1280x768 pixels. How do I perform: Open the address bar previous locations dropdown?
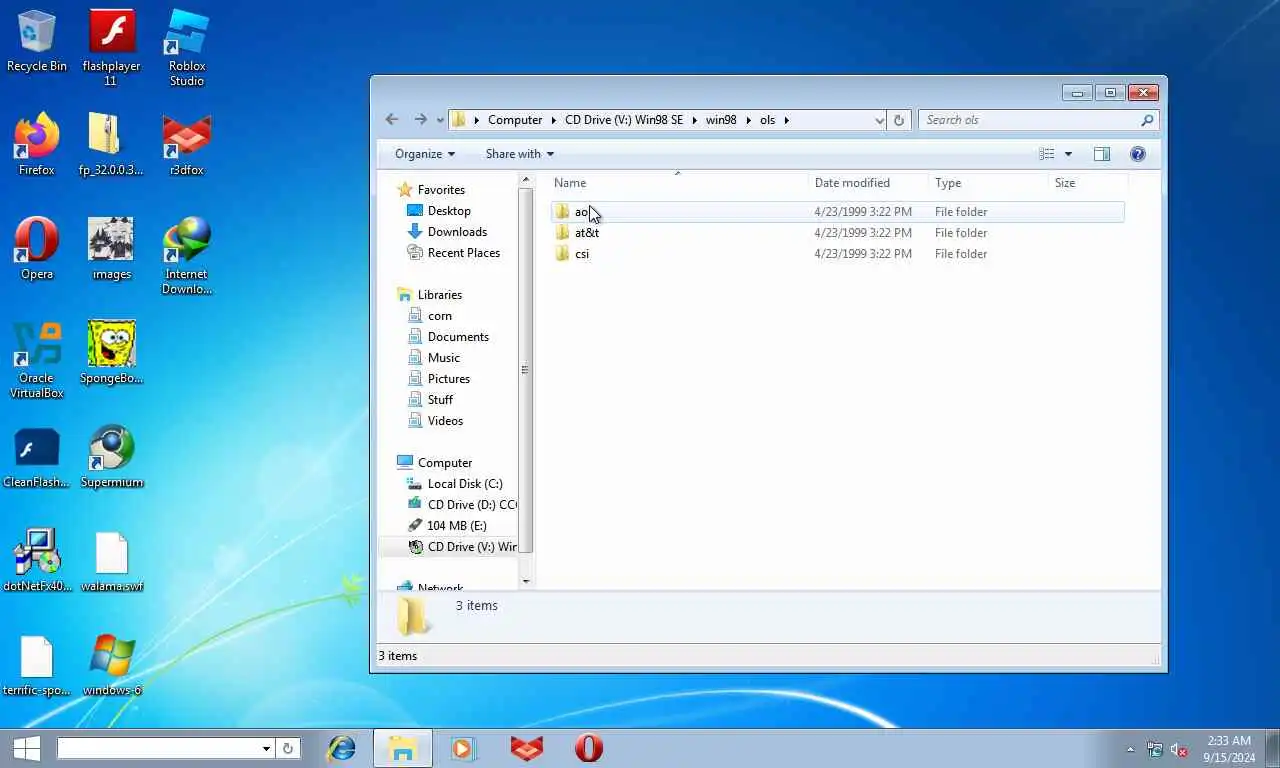[x=879, y=120]
